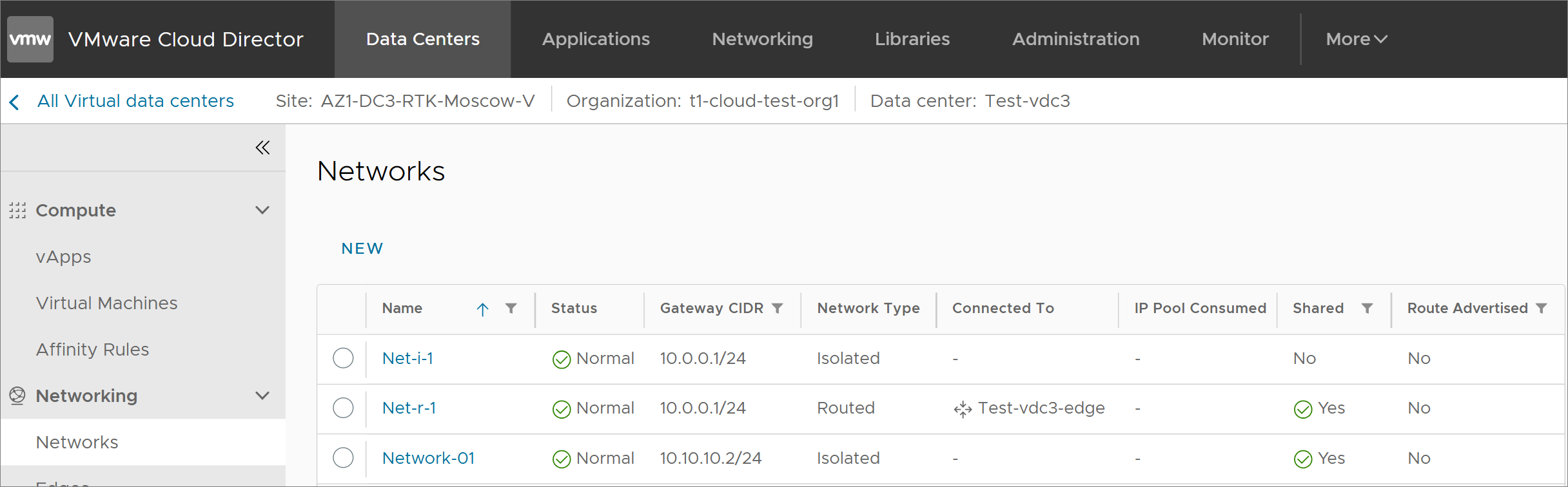
Task: Click the edge gateway icon beside Test-vdc3-edge
Action: (x=963, y=409)
